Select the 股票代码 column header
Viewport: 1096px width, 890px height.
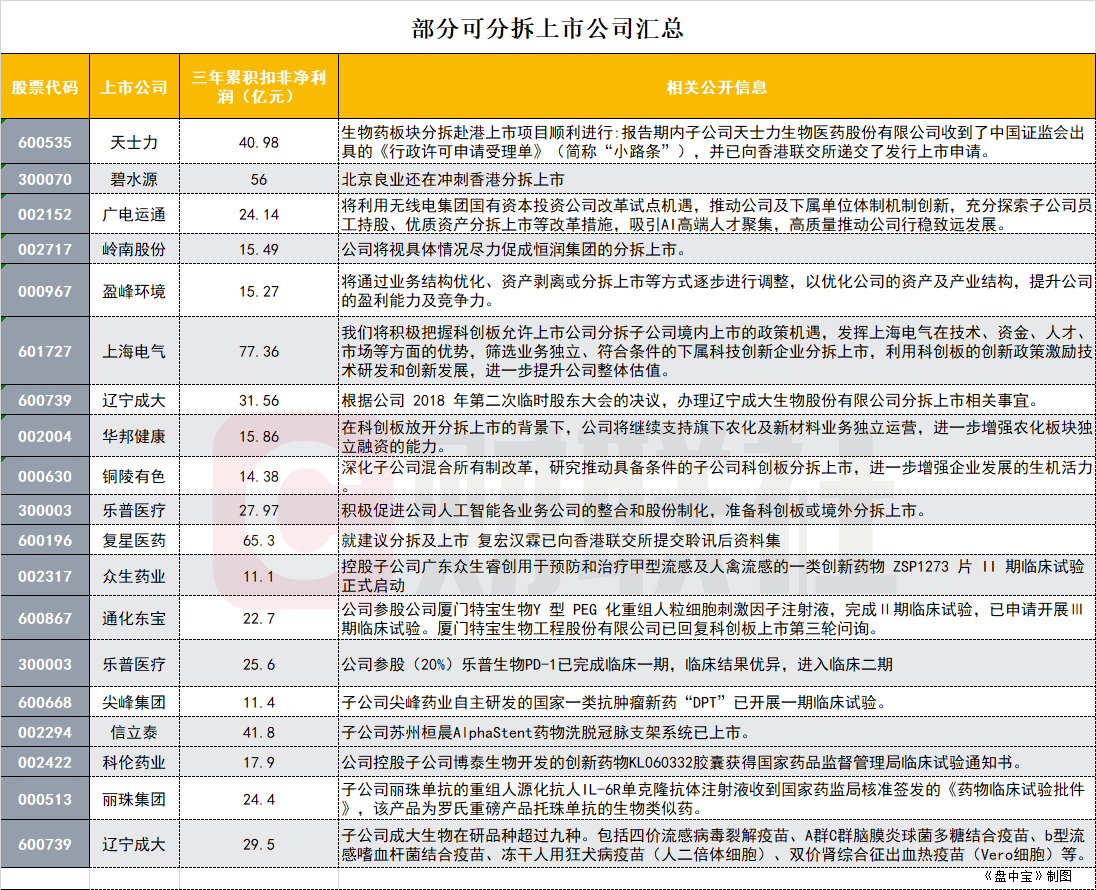tap(45, 87)
